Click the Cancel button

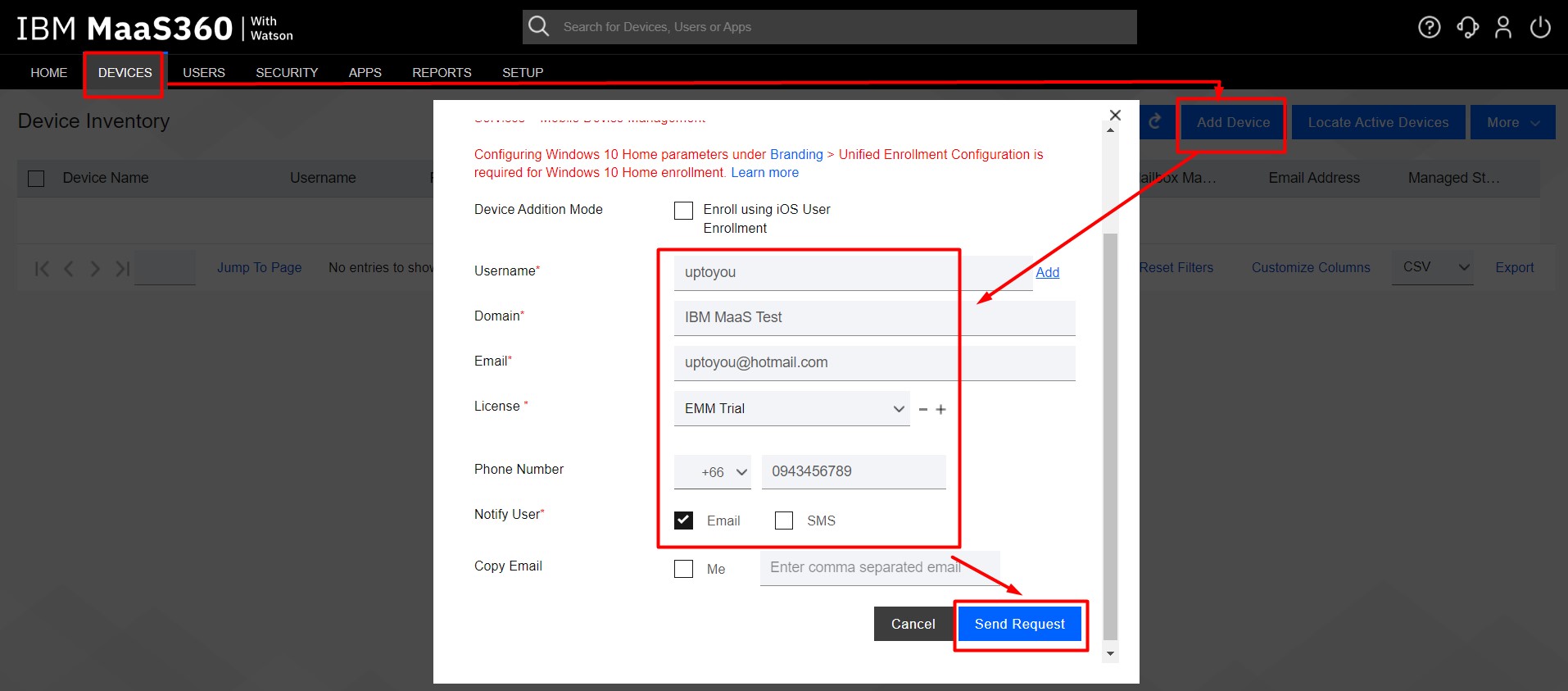[x=913, y=624]
